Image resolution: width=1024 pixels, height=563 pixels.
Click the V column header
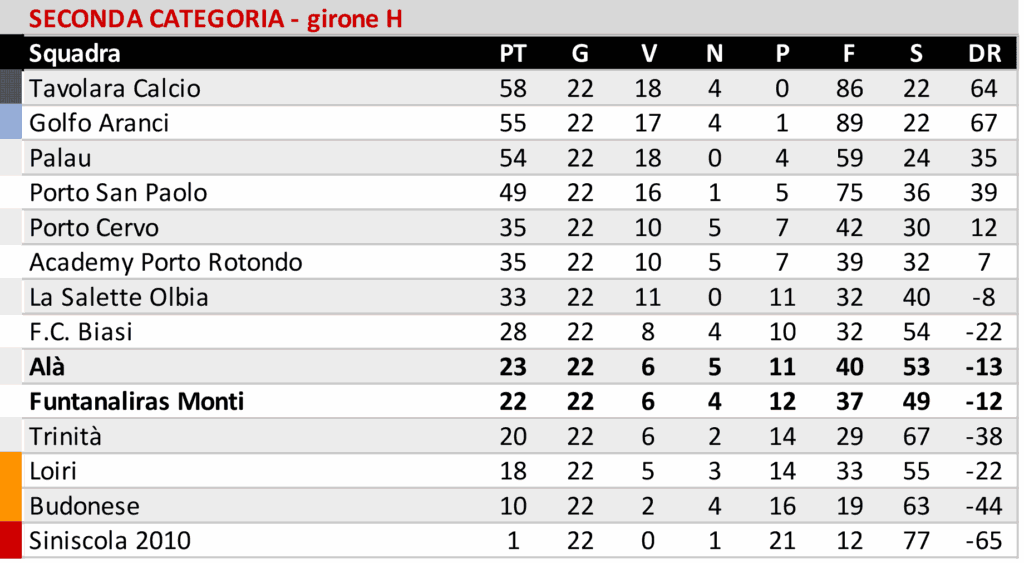click(x=648, y=54)
